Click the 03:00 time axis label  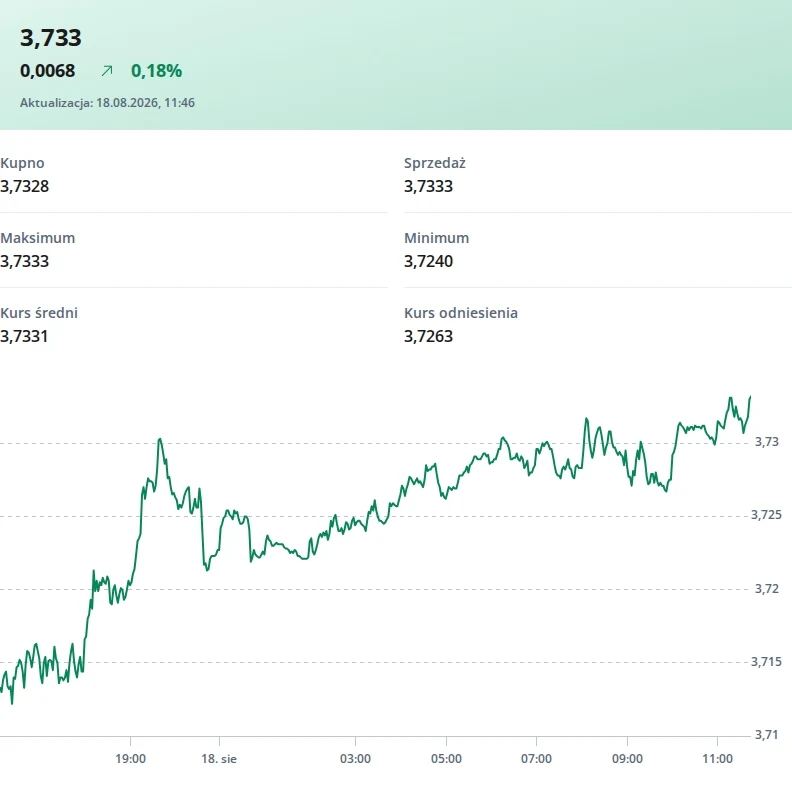355,759
